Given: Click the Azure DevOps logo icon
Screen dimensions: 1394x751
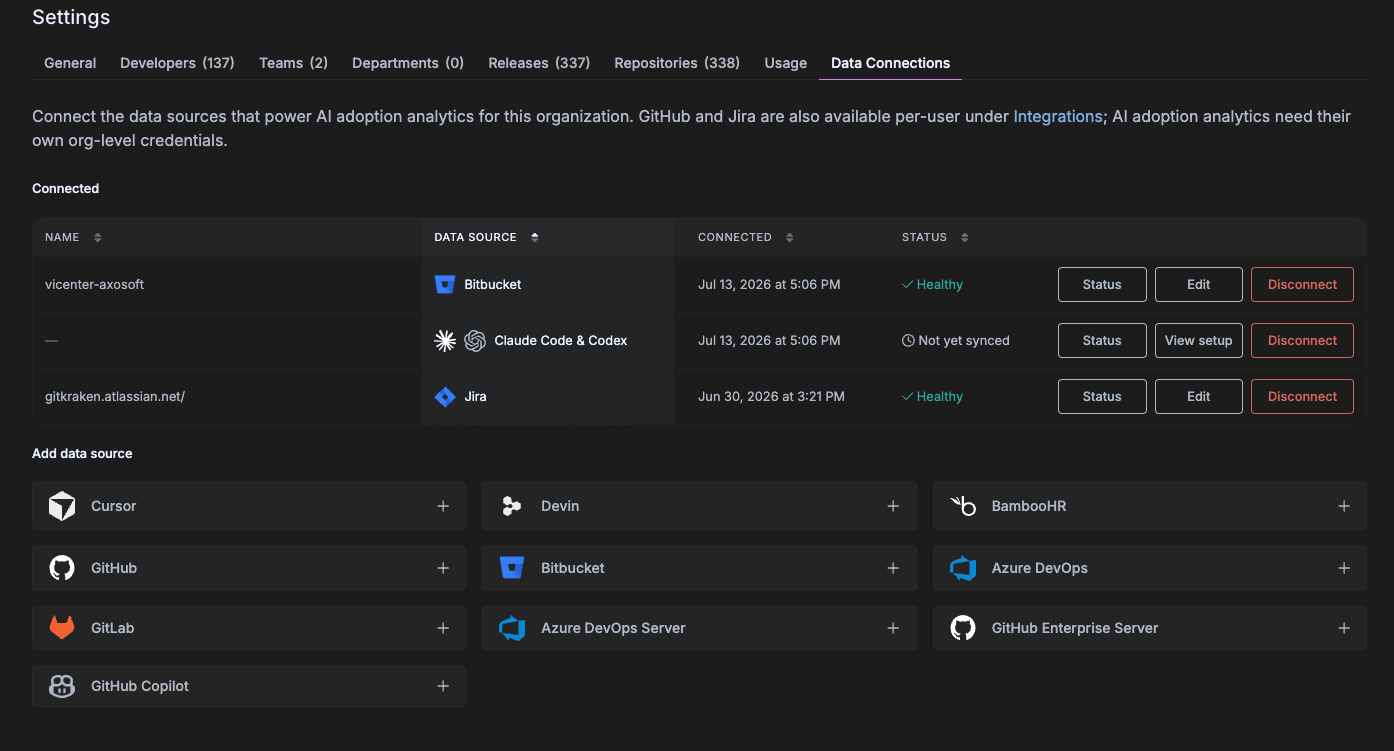Looking at the screenshot, I should click(963, 568).
